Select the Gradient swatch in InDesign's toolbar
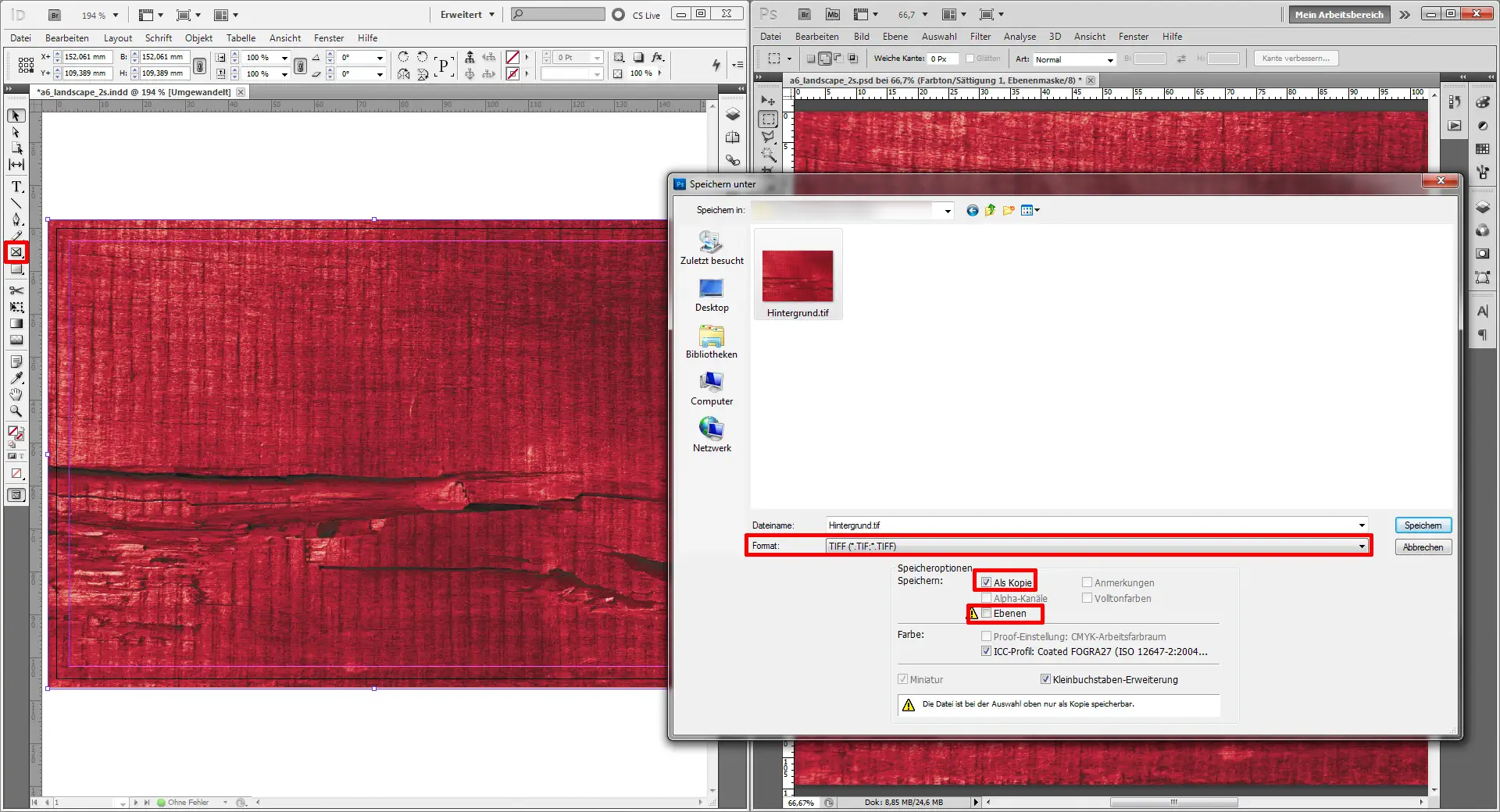 click(x=16, y=323)
